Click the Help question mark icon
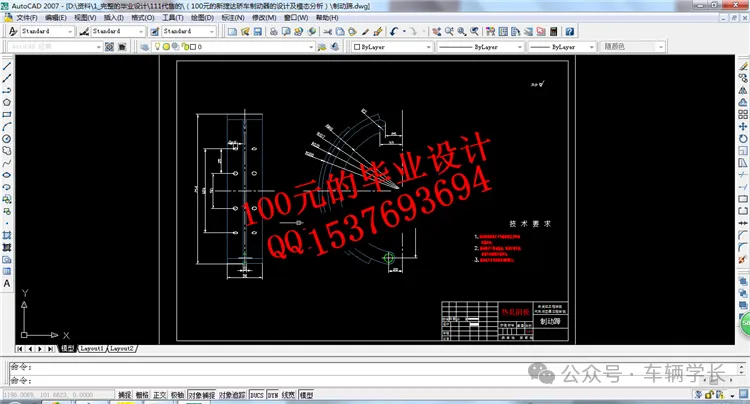This screenshot has height=404, width=750. (x=569, y=32)
